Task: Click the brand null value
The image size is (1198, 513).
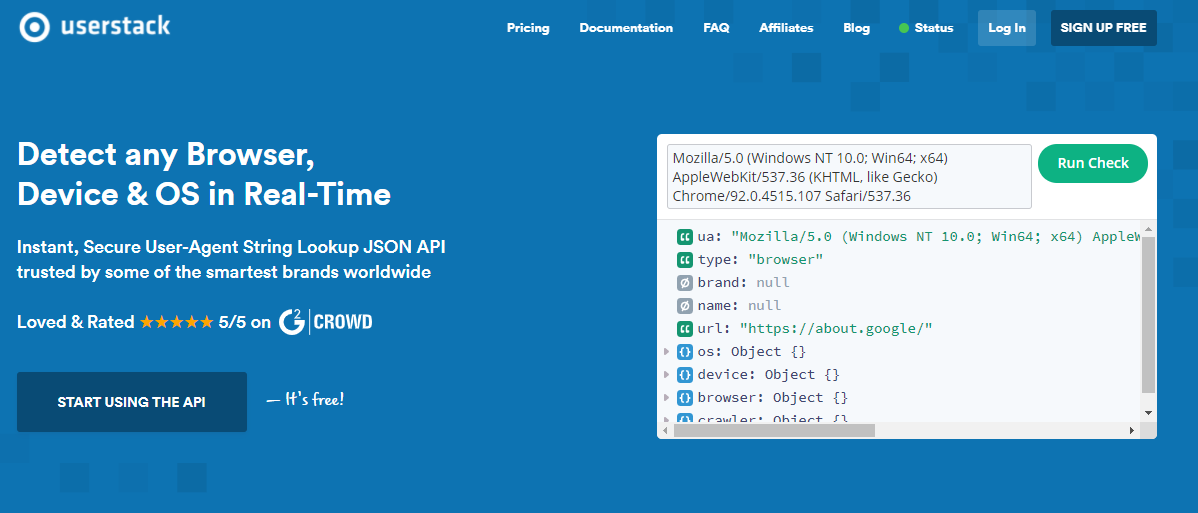Action: 772,283
